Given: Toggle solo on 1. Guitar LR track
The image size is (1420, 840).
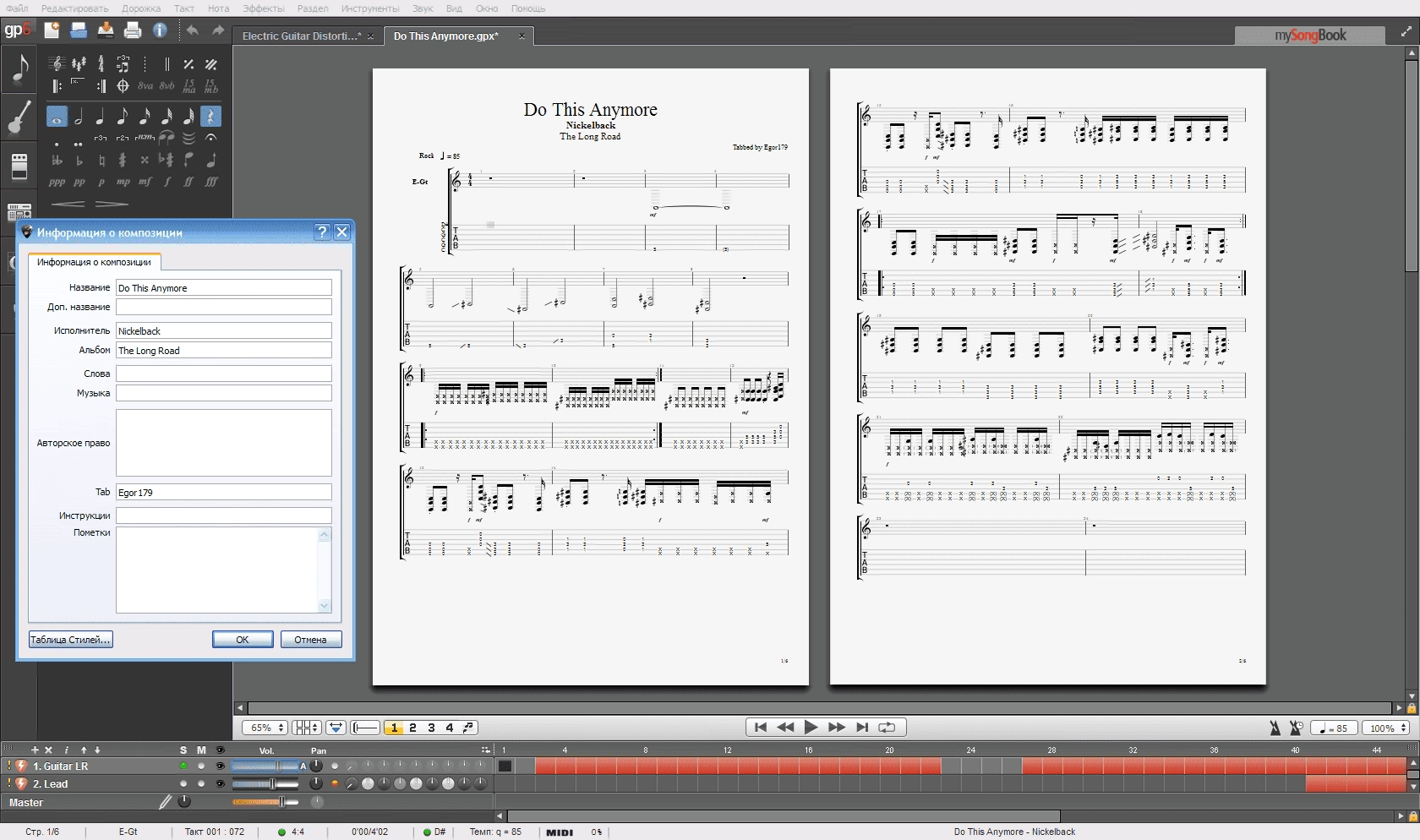Looking at the screenshot, I should [x=183, y=766].
